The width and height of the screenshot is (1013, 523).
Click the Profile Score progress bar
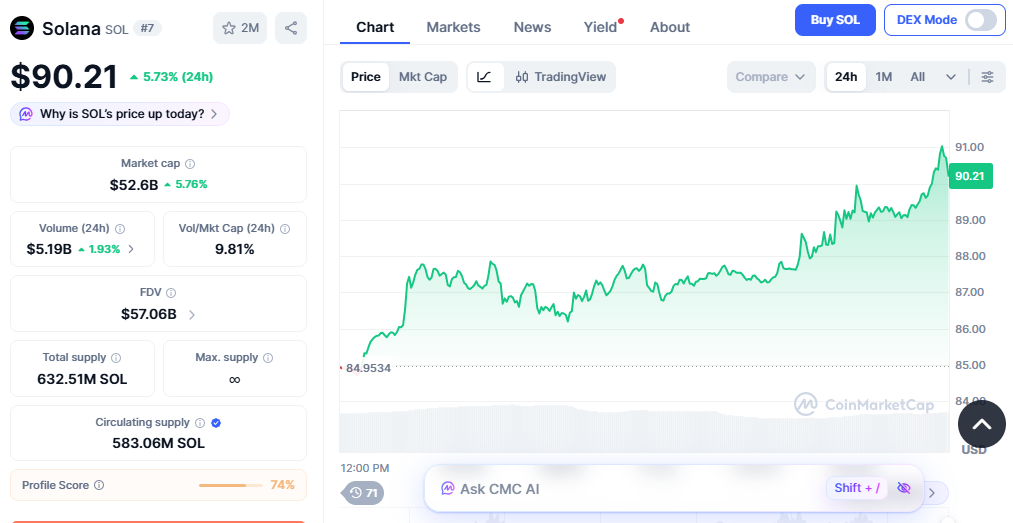pyautogui.click(x=231, y=485)
